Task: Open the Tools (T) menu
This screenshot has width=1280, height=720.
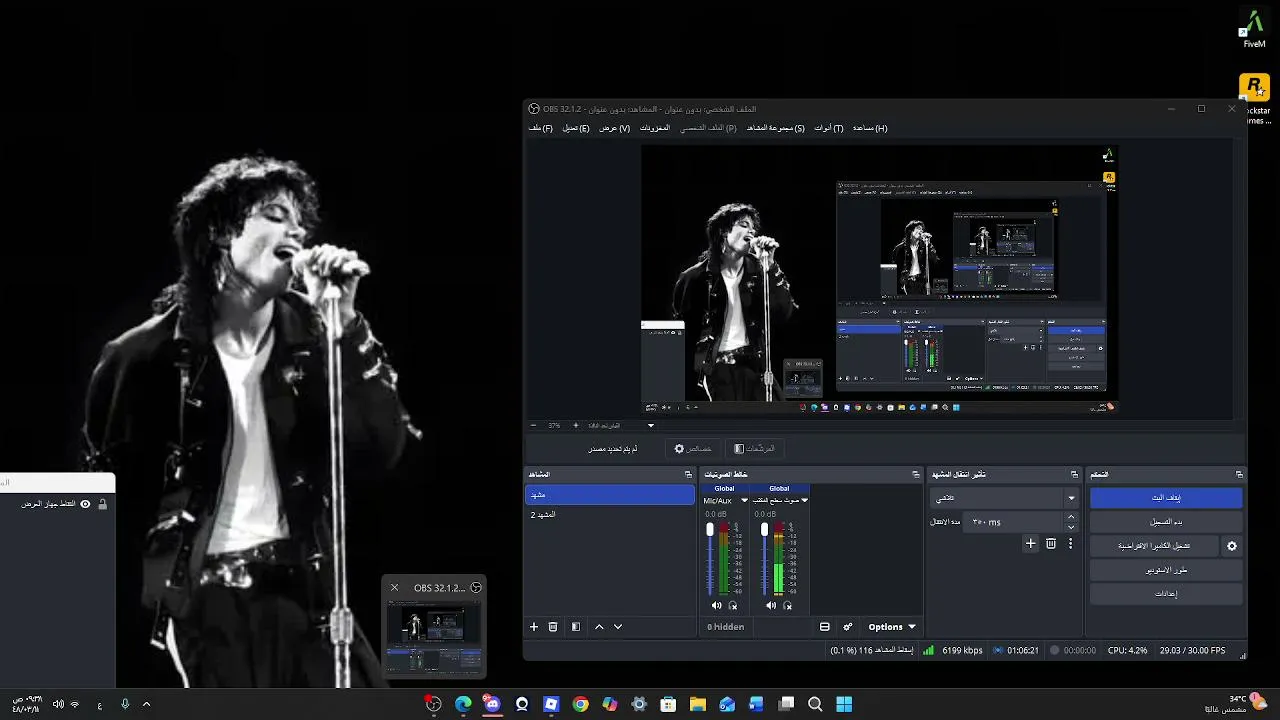Action: 829,128
